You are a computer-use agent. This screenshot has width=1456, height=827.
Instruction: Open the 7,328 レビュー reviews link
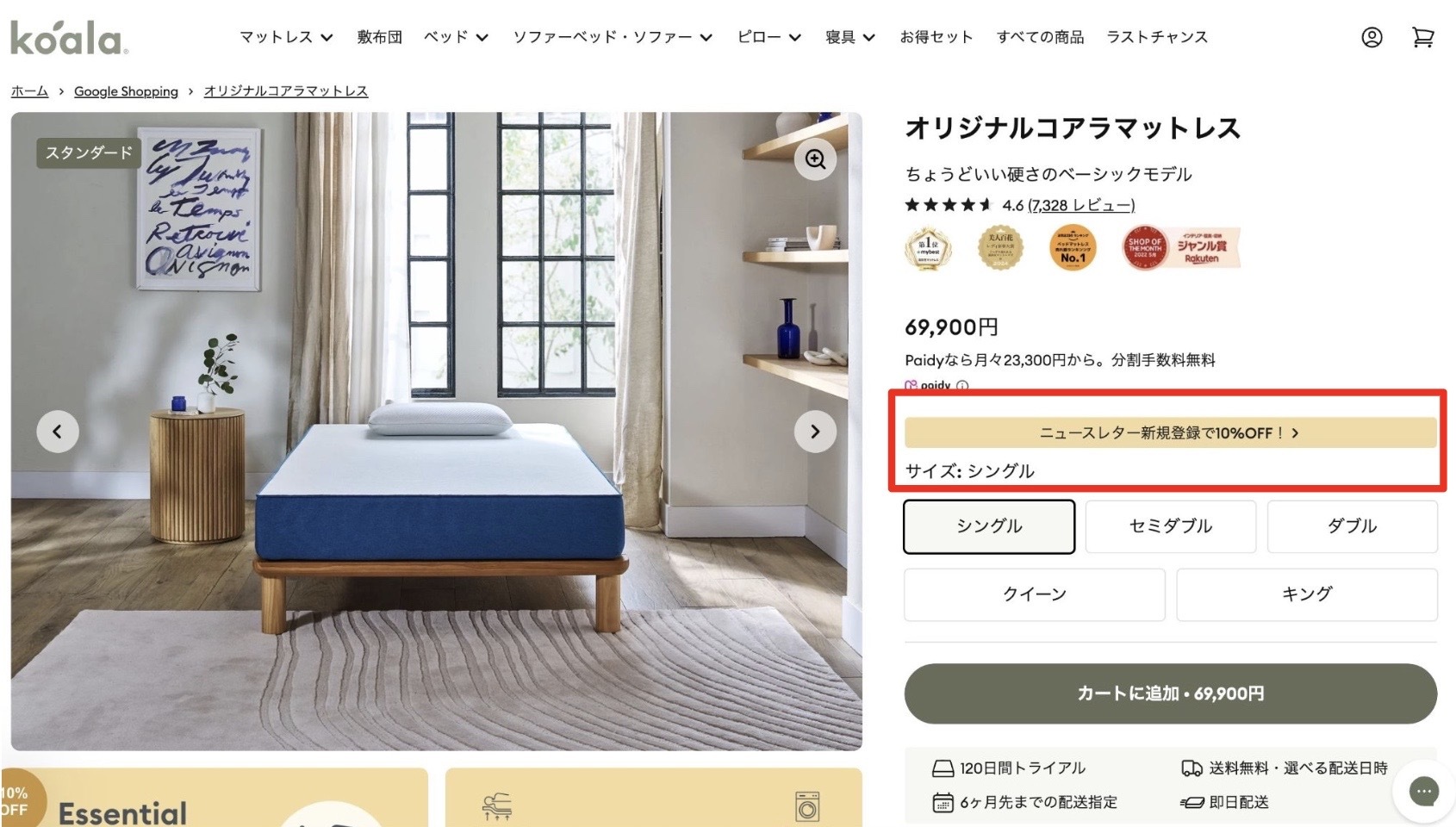[x=1081, y=205]
